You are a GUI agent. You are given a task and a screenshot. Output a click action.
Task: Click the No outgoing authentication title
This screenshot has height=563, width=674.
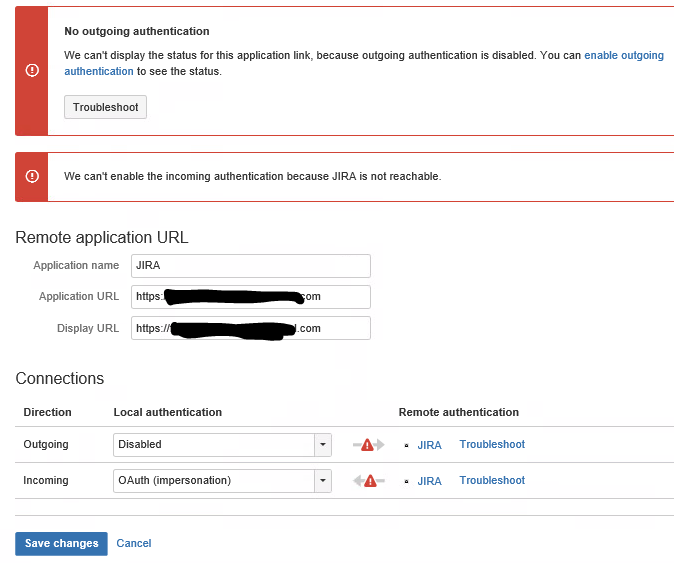pos(137,31)
